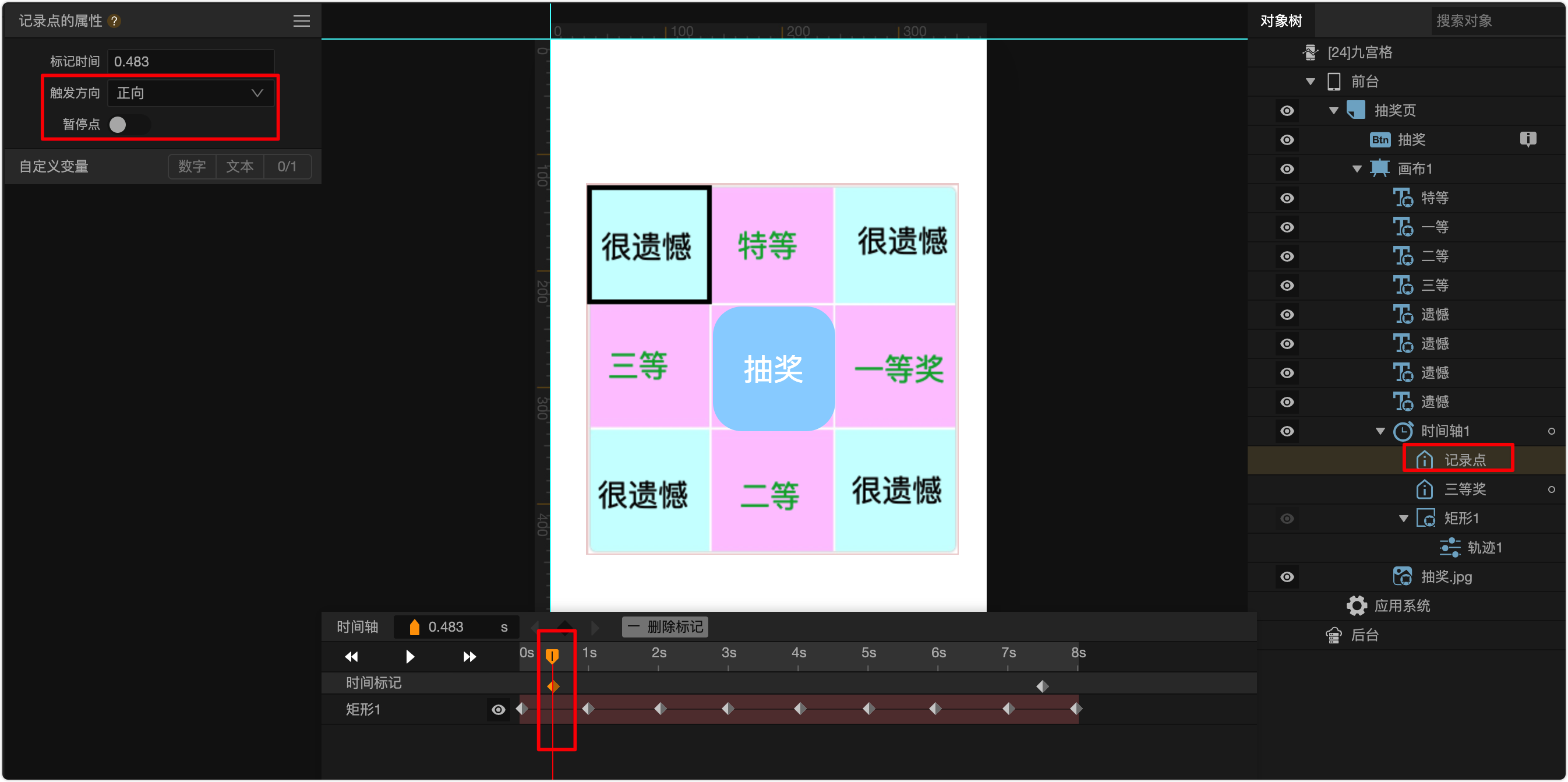Open the 触发方向 dropdown
Image resolution: width=1568 pixels, height=782 pixels.
point(190,93)
